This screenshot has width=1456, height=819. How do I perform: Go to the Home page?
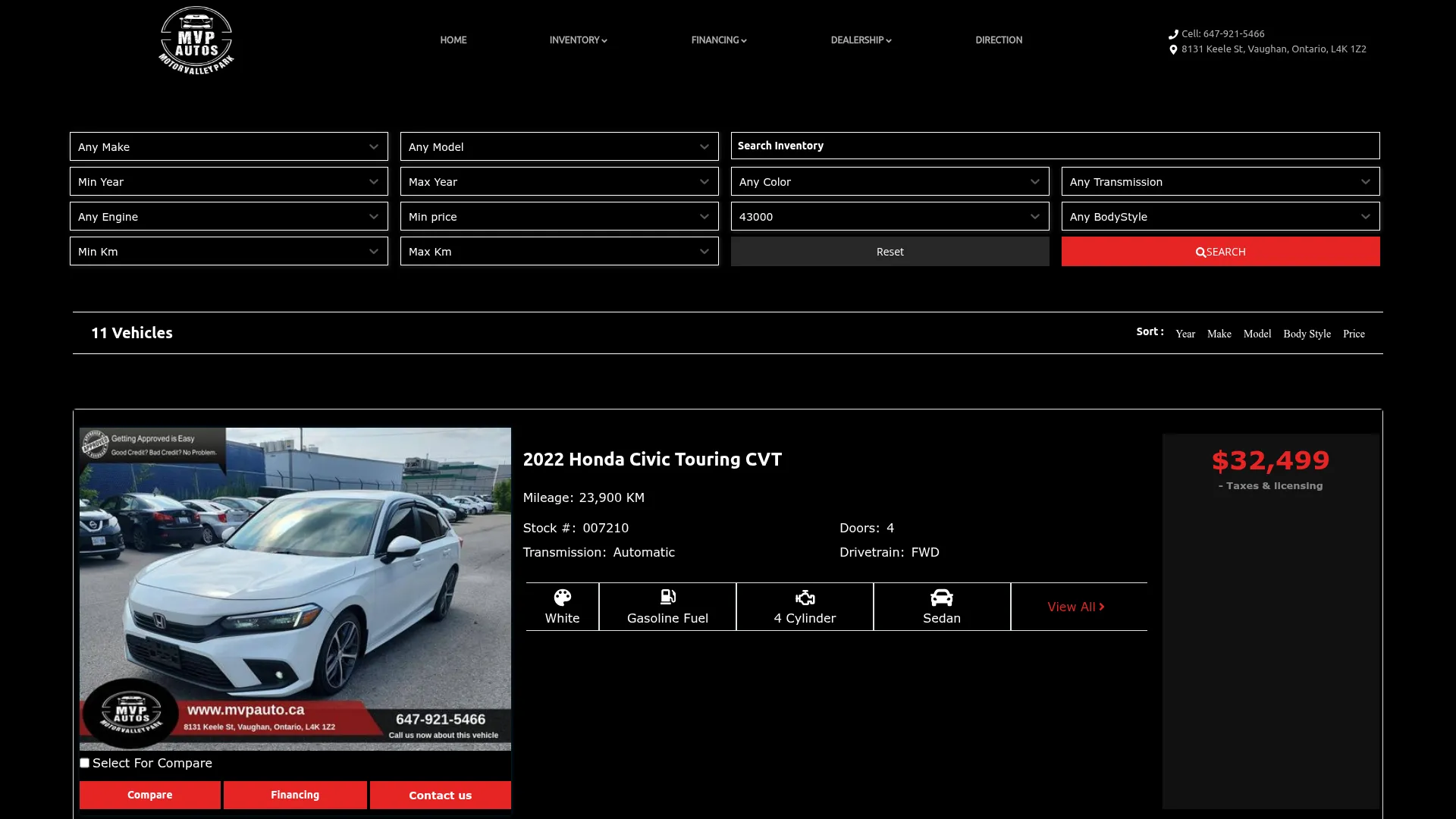pyautogui.click(x=453, y=40)
